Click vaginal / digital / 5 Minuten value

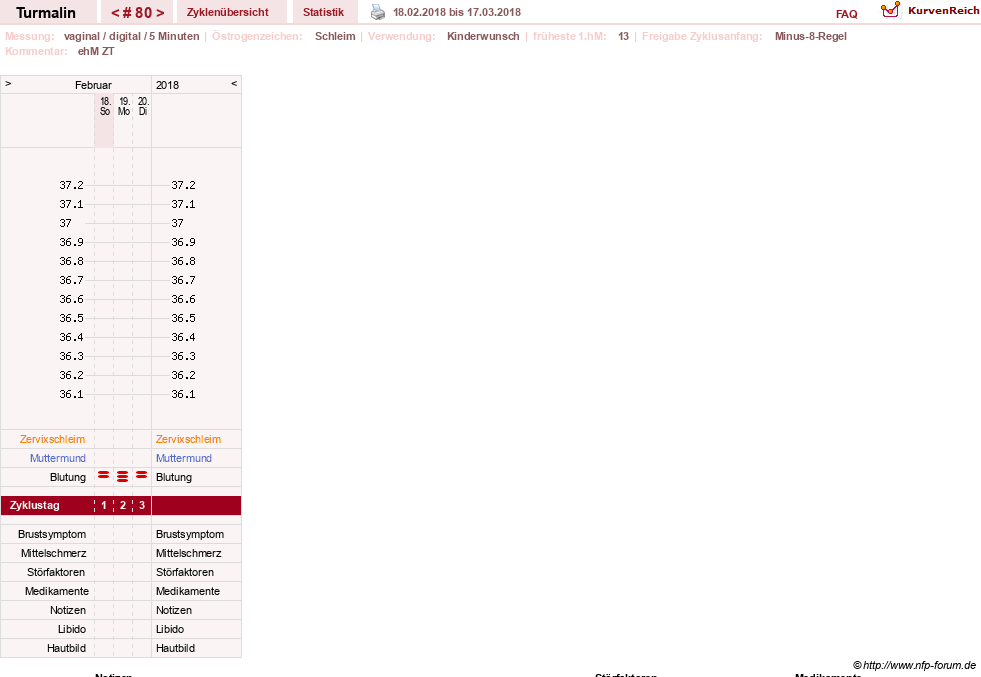131,36
